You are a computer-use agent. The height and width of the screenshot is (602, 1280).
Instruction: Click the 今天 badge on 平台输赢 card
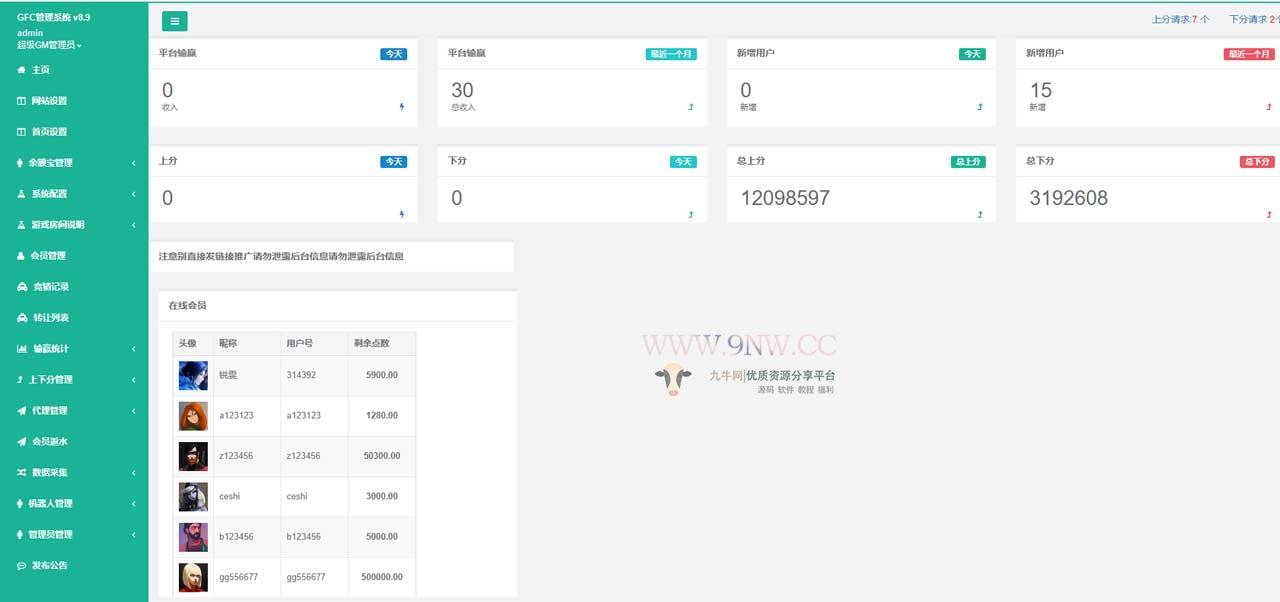393,54
